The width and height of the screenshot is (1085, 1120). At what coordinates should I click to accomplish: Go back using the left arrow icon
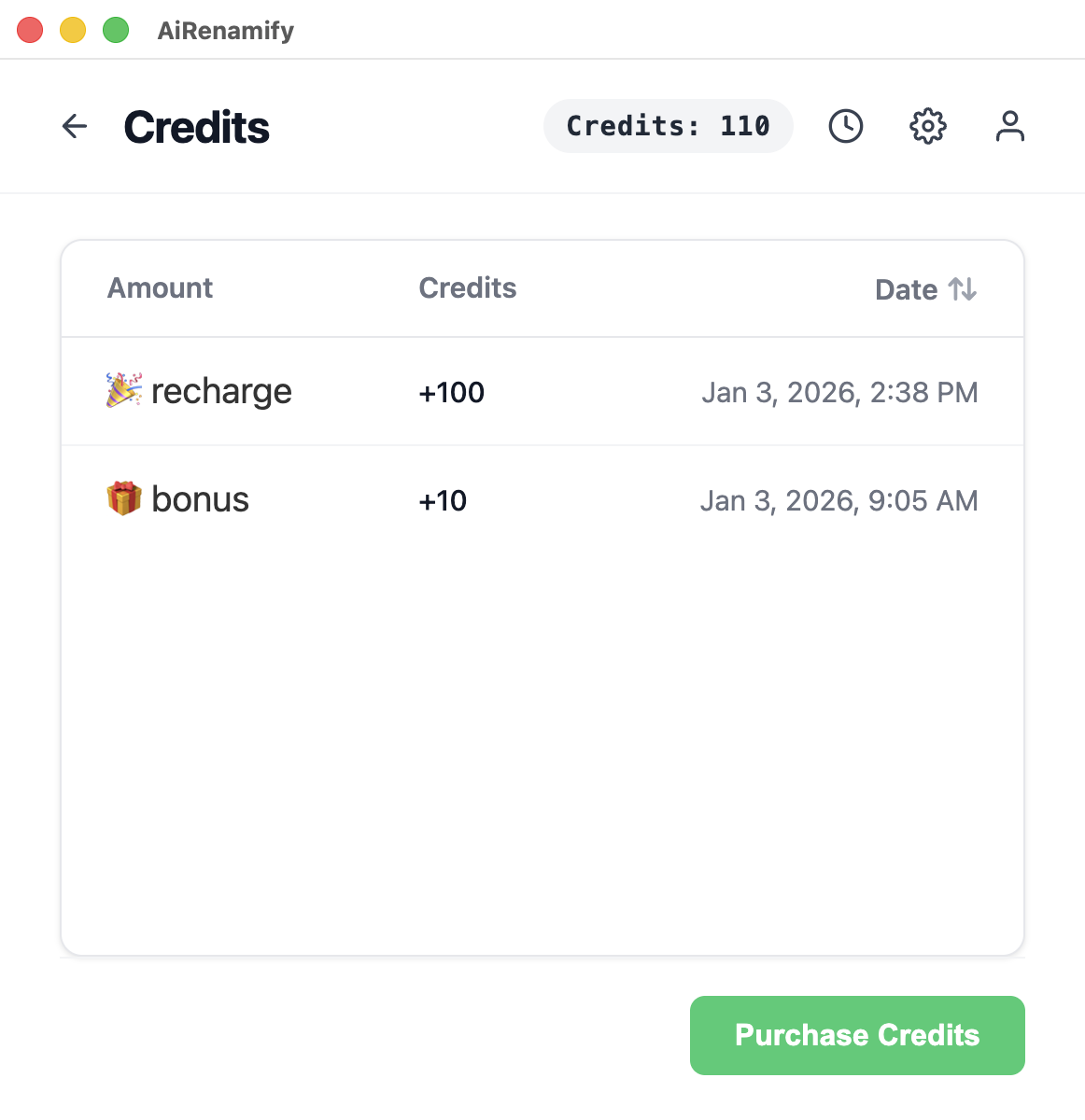coord(75,126)
